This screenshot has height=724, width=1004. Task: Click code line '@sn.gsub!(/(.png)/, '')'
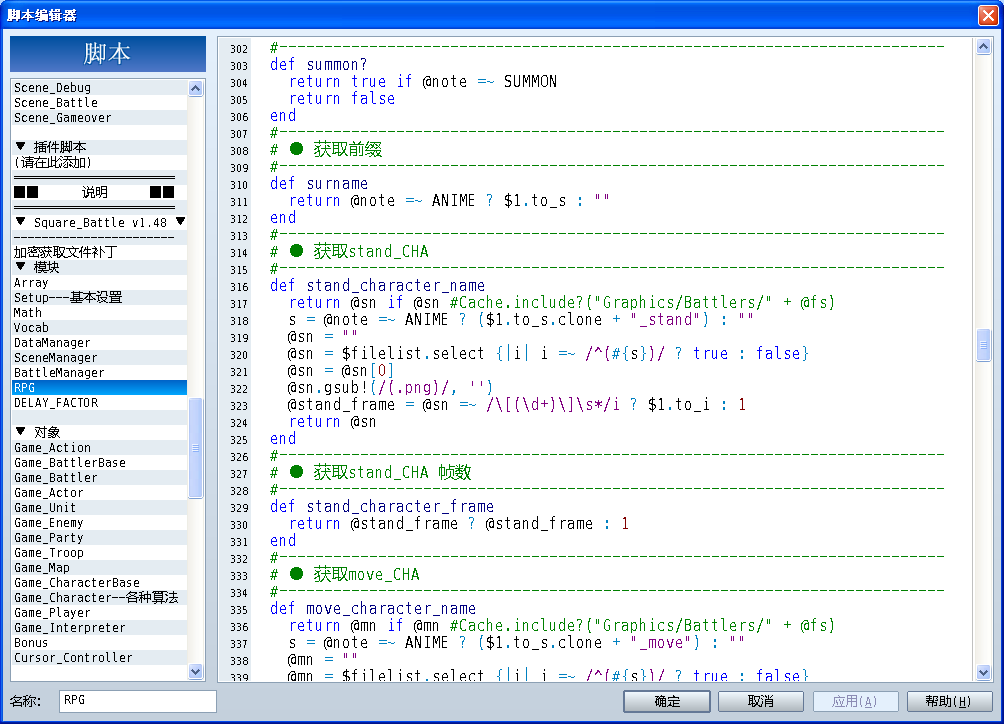pos(391,387)
